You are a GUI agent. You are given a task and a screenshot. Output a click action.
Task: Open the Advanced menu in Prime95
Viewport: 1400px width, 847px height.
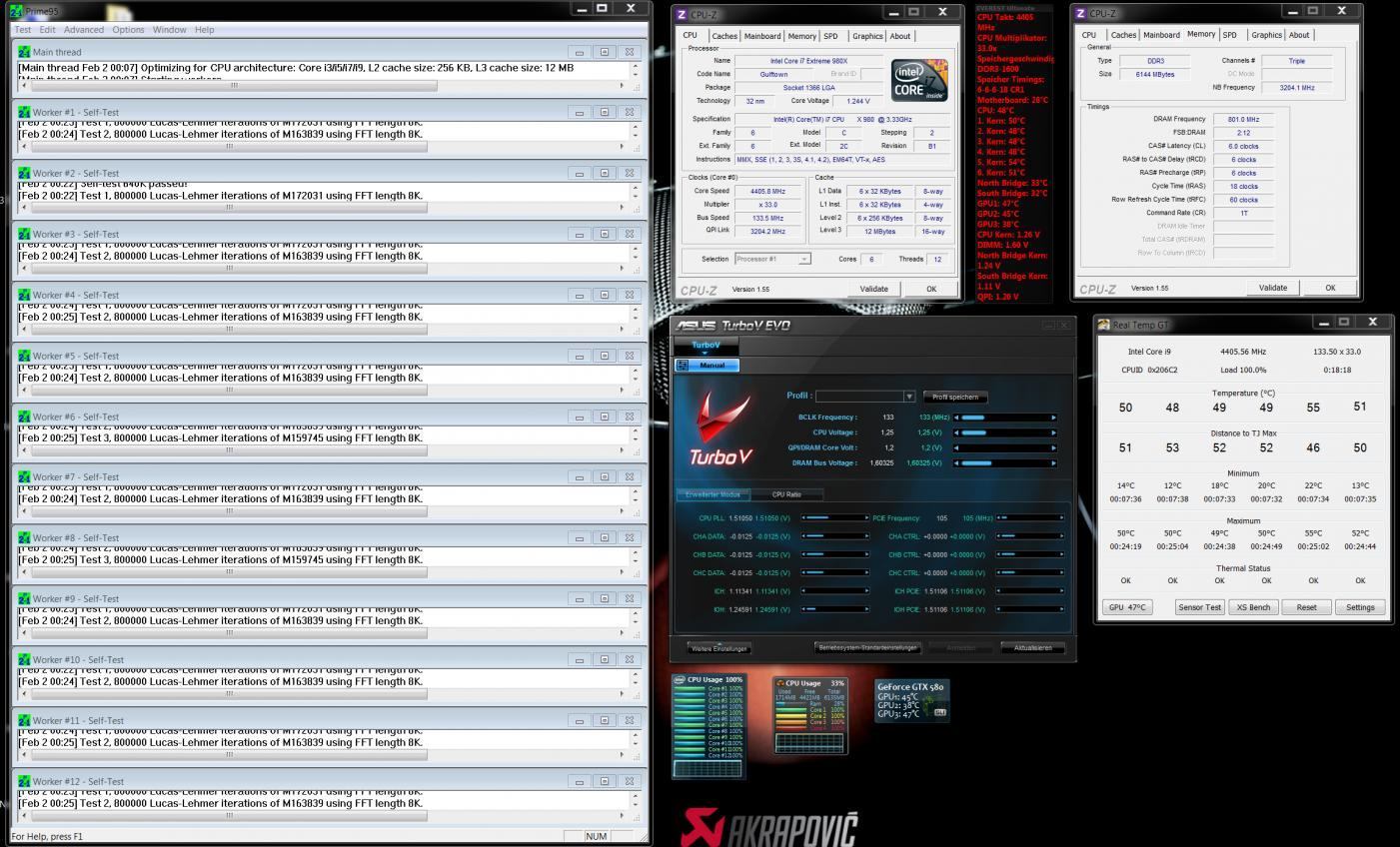[x=84, y=30]
